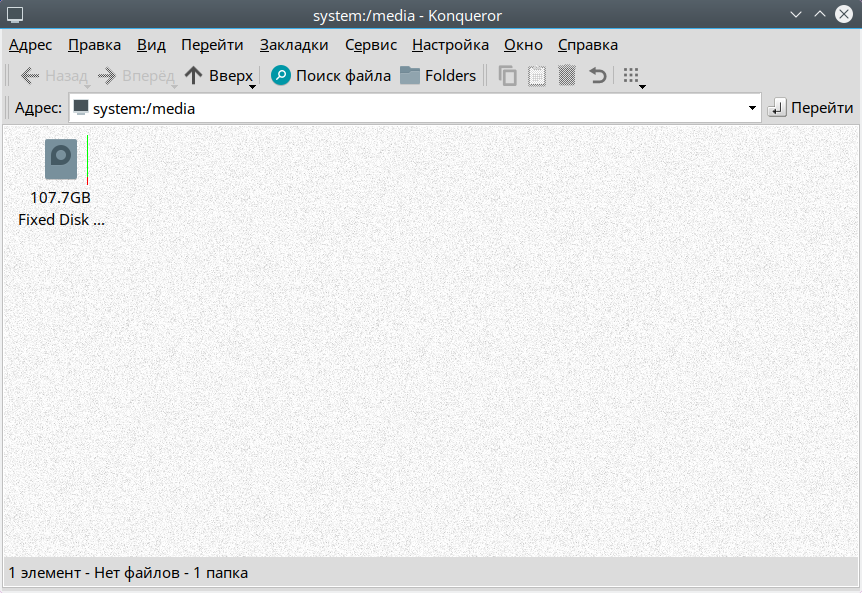Expand the address bar history dropdown
Image resolution: width=862 pixels, height=593 pixels.
click(752, 108)
